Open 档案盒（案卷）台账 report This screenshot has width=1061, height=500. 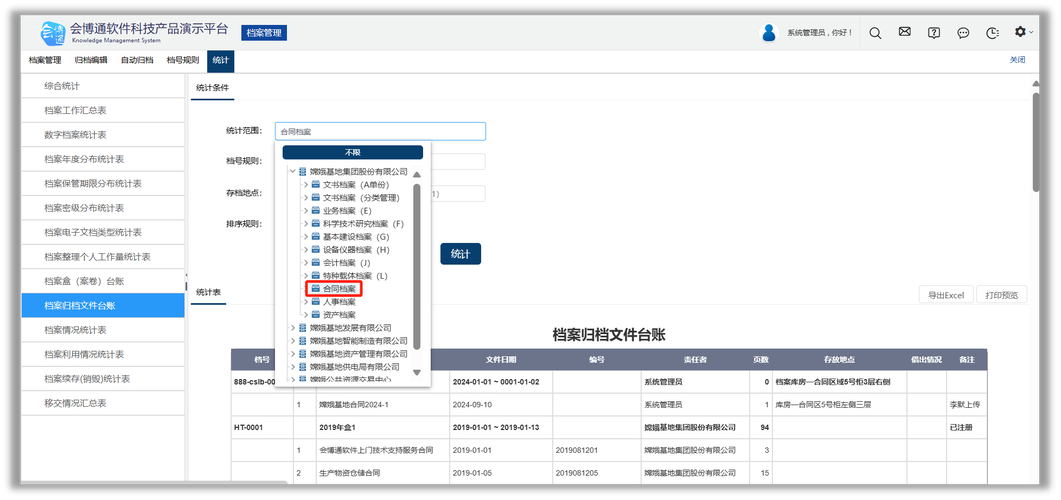[x=103, y=281]
